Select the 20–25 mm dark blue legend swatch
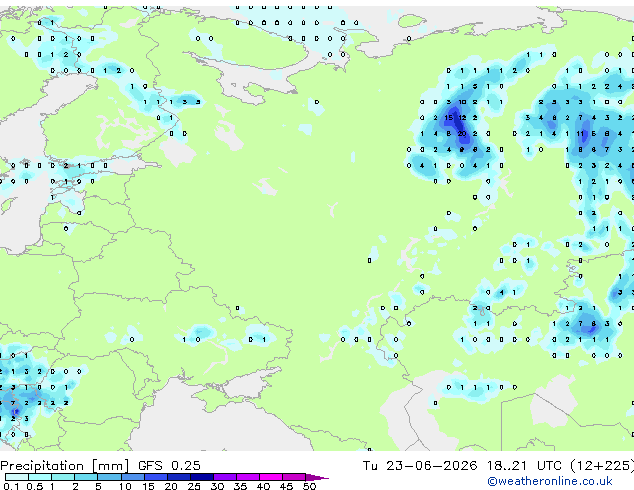The image size is (634, 490). tap(178, 477)
